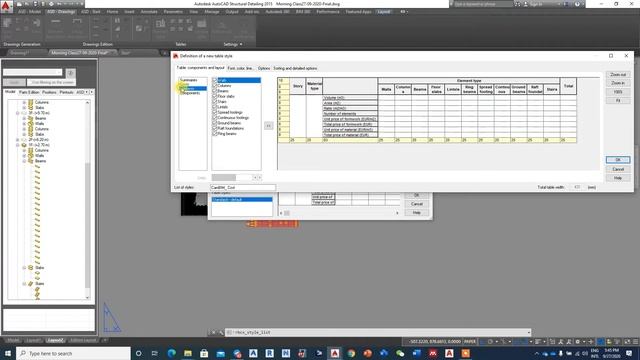Click the active AutoCAD taskbar icon

[x=335, y=353]
